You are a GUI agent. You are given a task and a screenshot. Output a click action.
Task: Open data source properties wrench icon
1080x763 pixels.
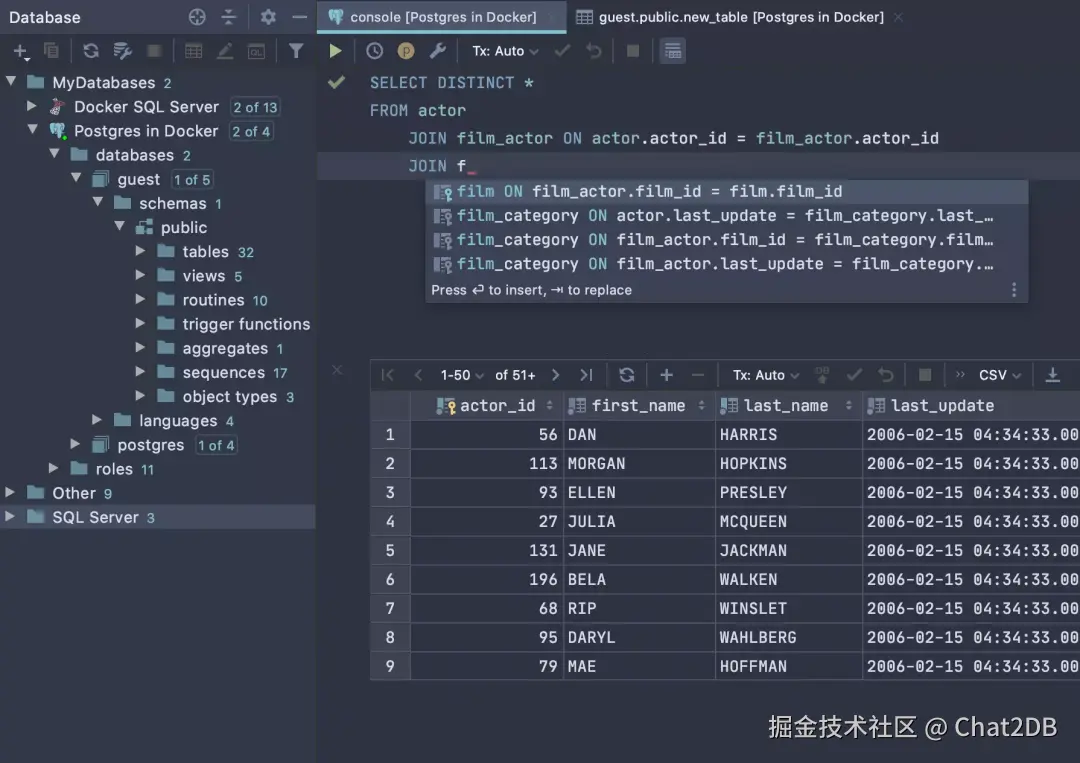tap(123, 50)
